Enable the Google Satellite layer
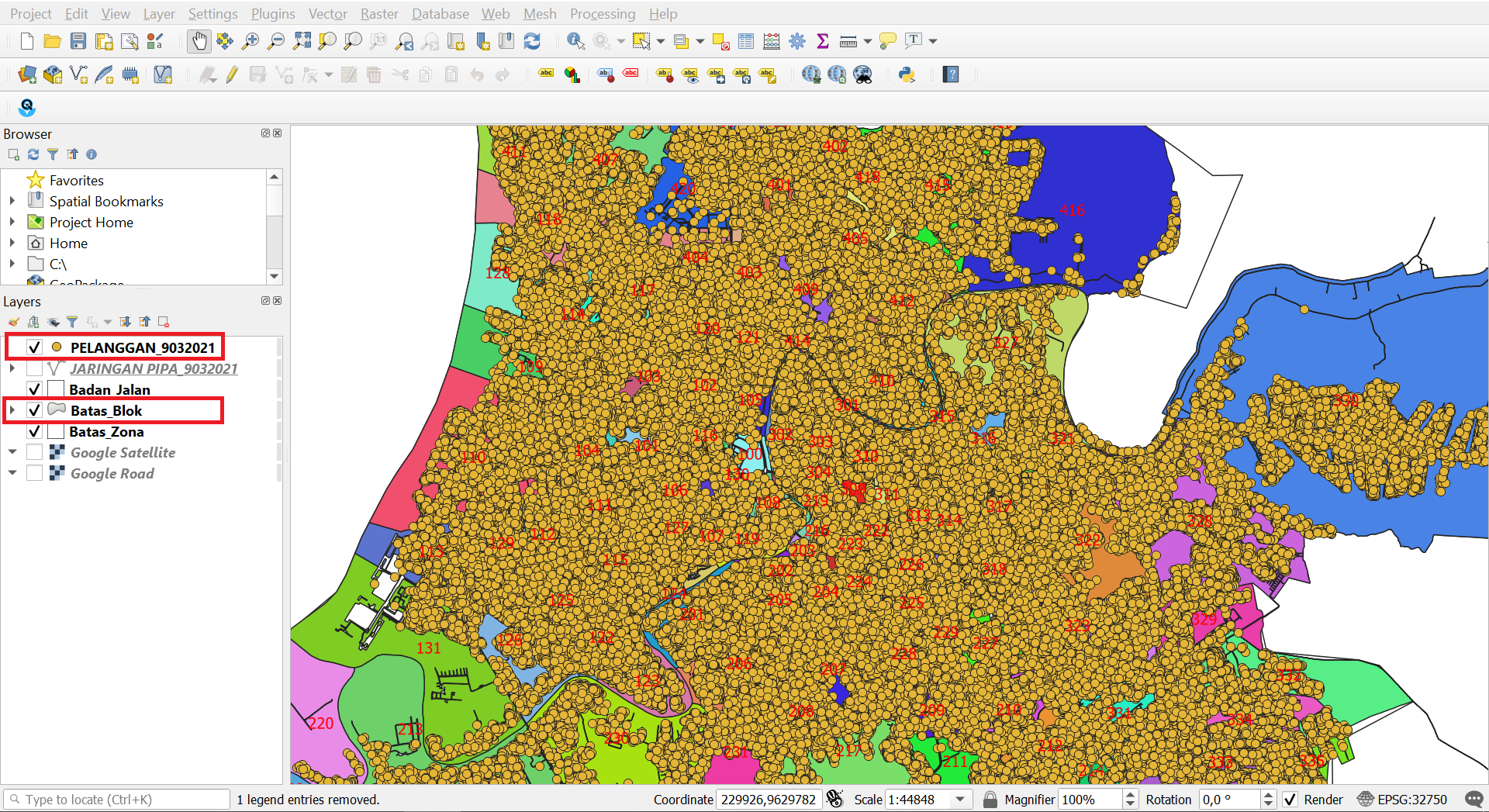 tap(34, 452)
